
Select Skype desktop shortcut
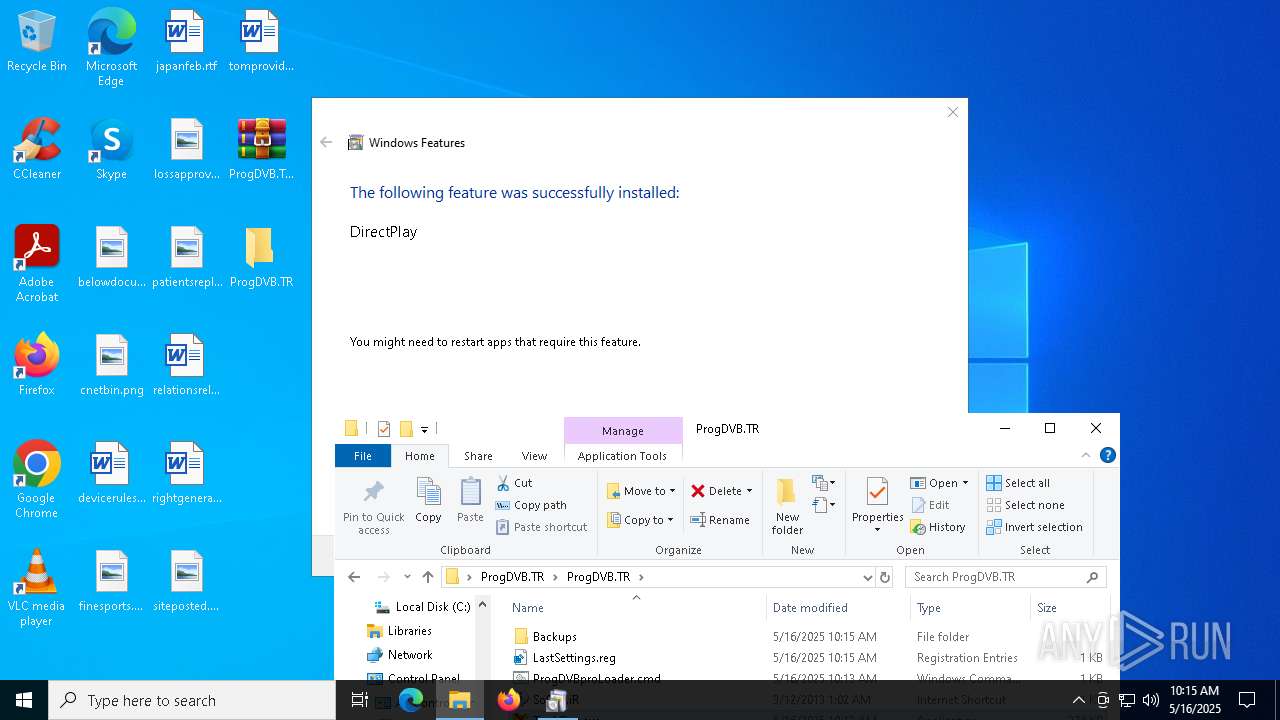pos(111,150)
